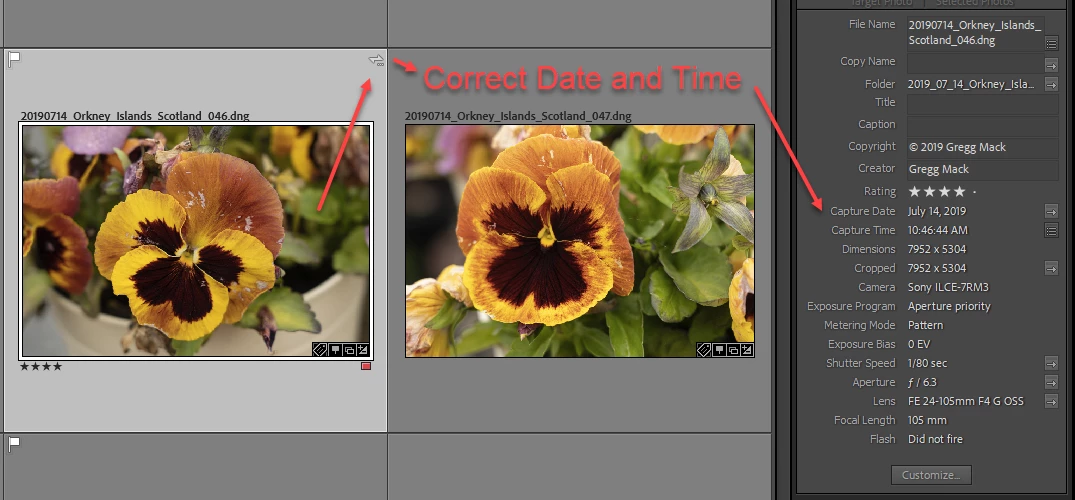The image size is (1075, 500).
Task: Click the batch rename icon beside File Name
Action: click(1051, 43)
